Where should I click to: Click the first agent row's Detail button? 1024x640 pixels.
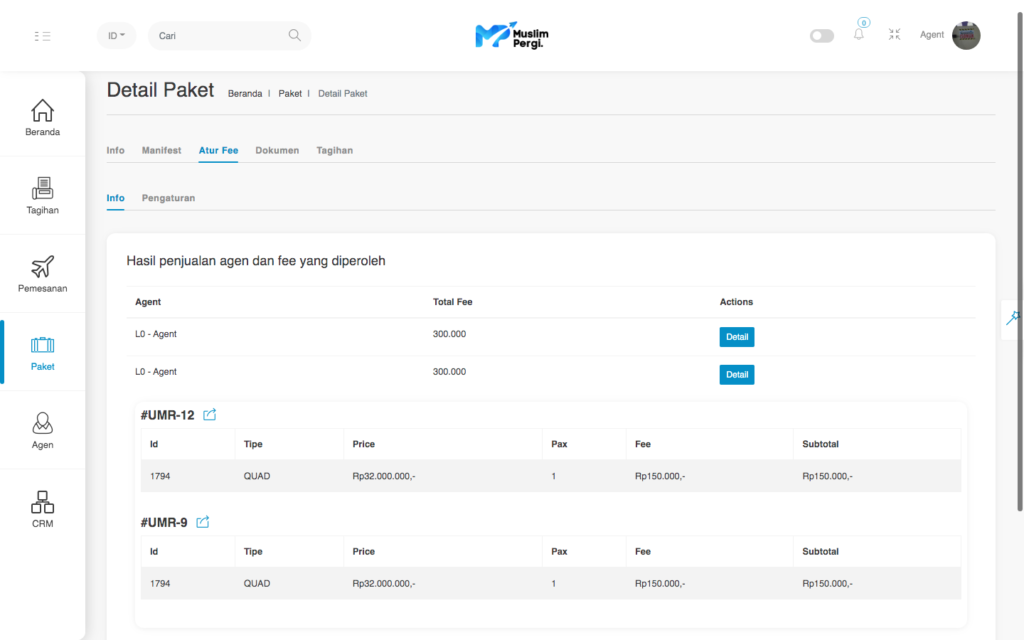736,337
